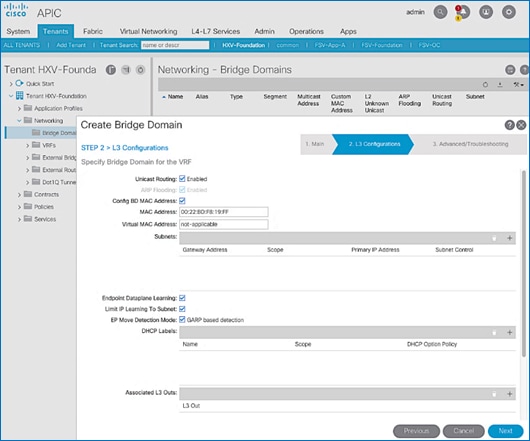Click the Quick Start icon in tree
Image resolution: width=530 pixels, height=441 pixels.
point(20,83)
